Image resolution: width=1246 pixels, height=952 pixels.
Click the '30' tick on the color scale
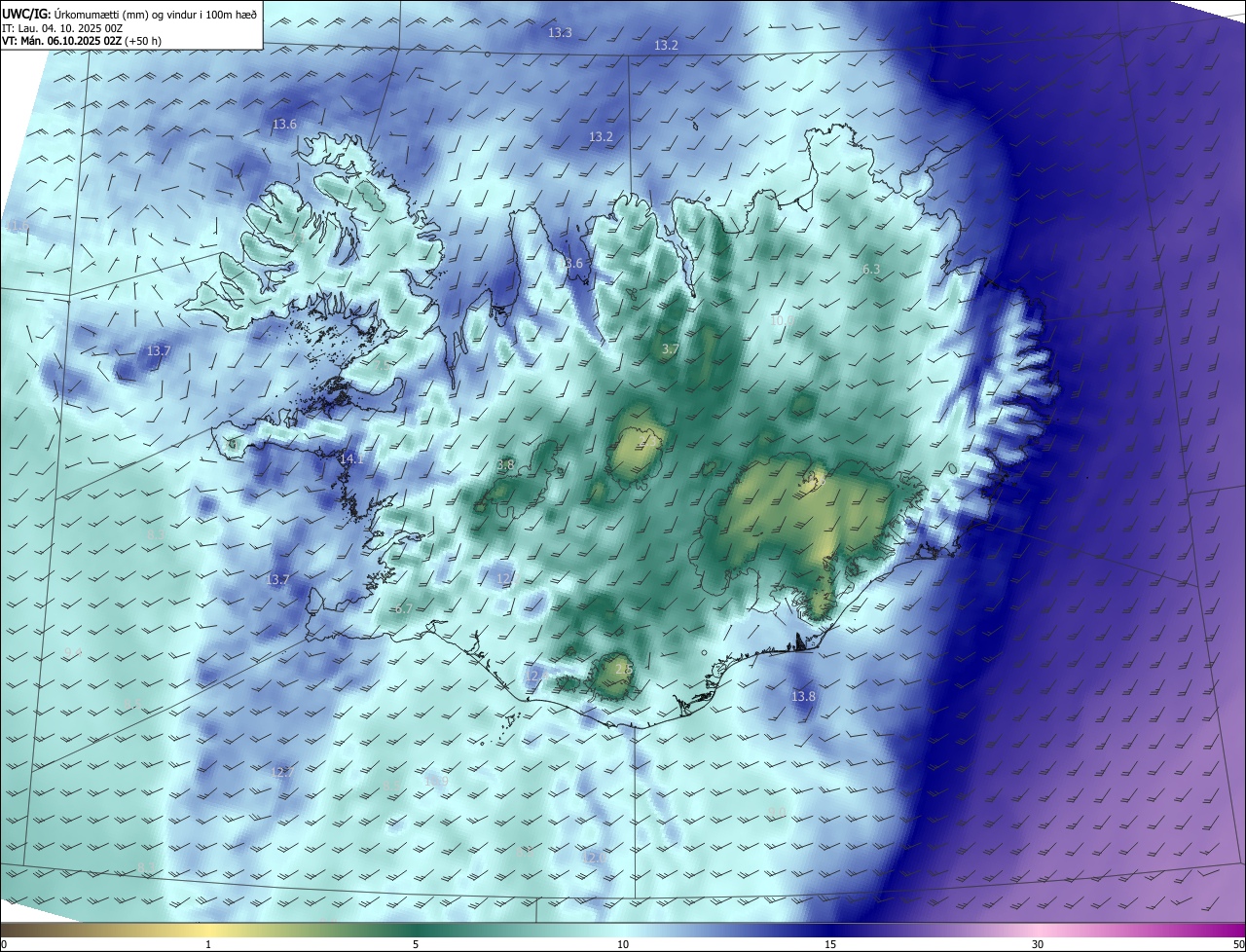[1038, 944]
